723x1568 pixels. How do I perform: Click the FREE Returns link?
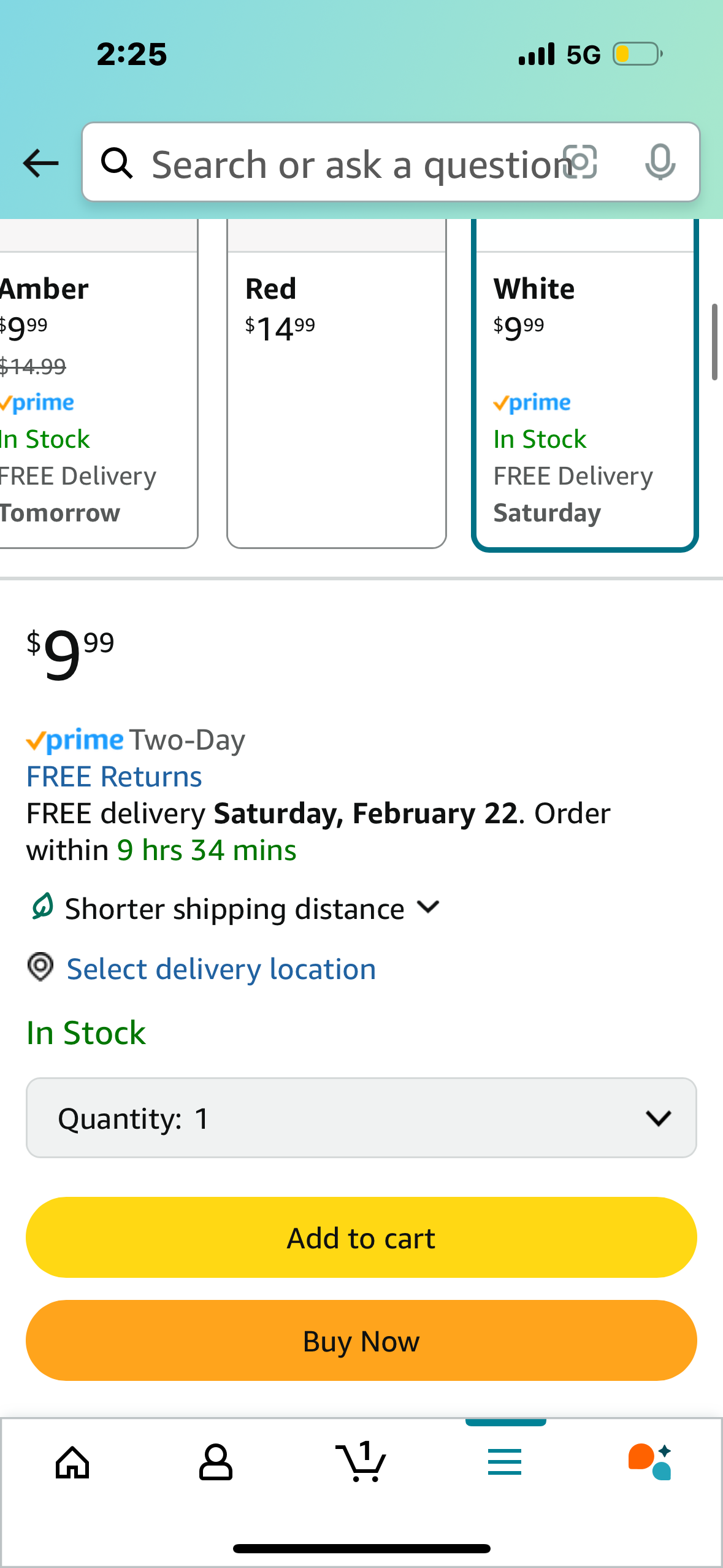tap(114, 777)
